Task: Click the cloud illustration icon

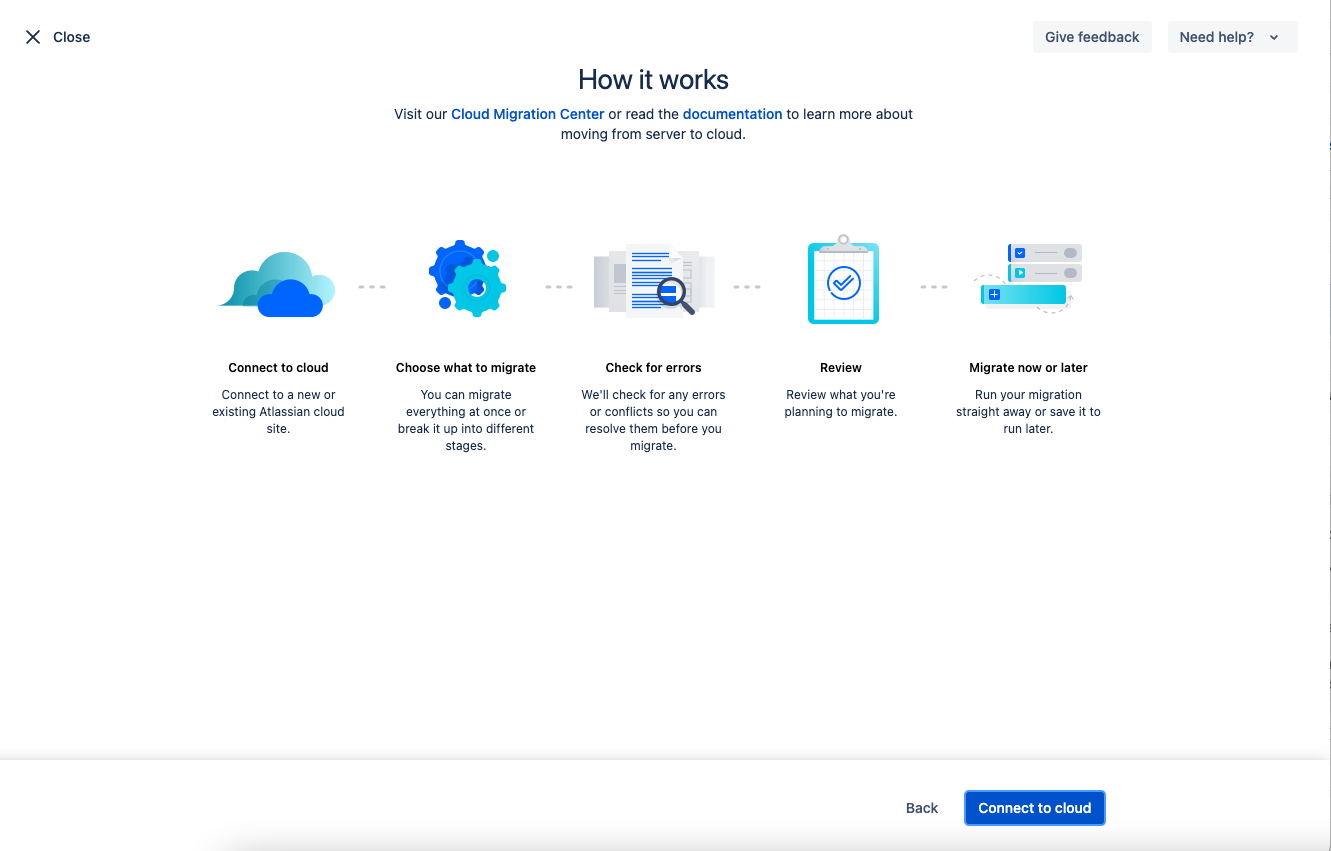Action: point(277,285)
